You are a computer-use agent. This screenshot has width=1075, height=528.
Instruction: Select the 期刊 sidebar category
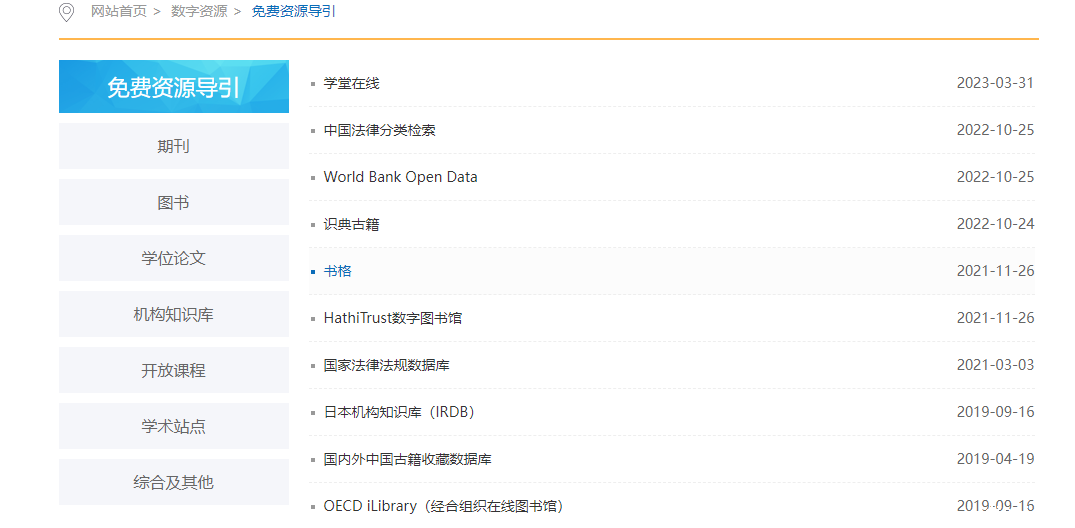point(173,146)
